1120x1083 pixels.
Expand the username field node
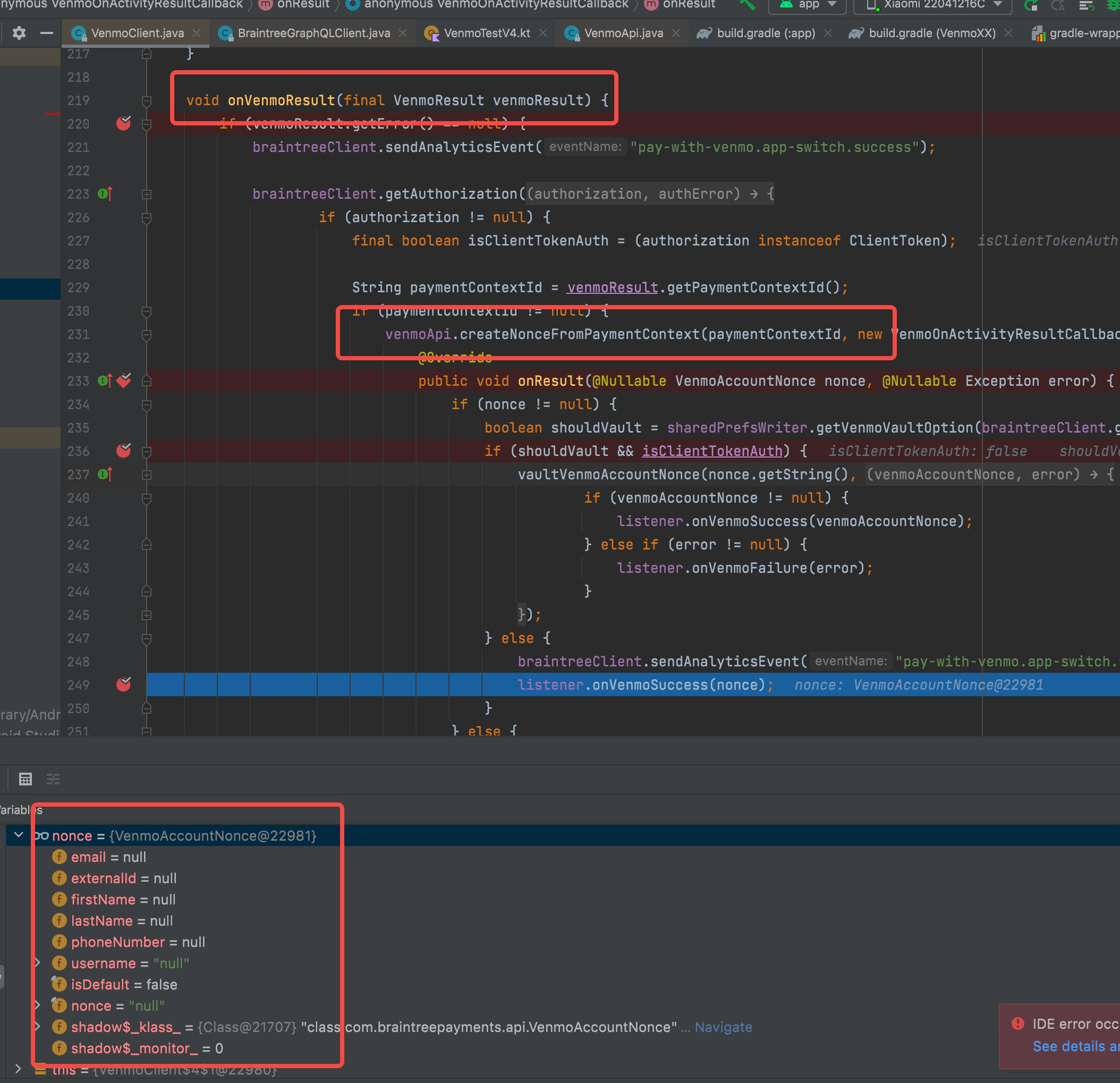coord(38,963)
